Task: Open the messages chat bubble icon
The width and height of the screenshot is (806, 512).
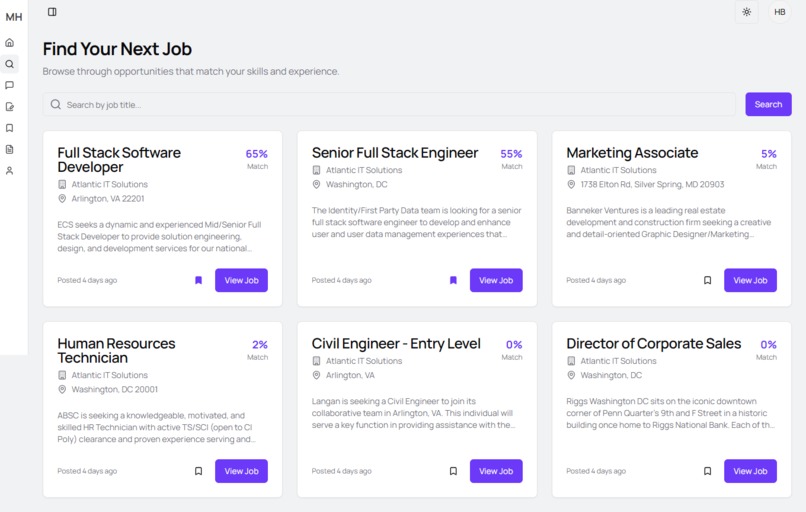Action: (x=9, y=85)
